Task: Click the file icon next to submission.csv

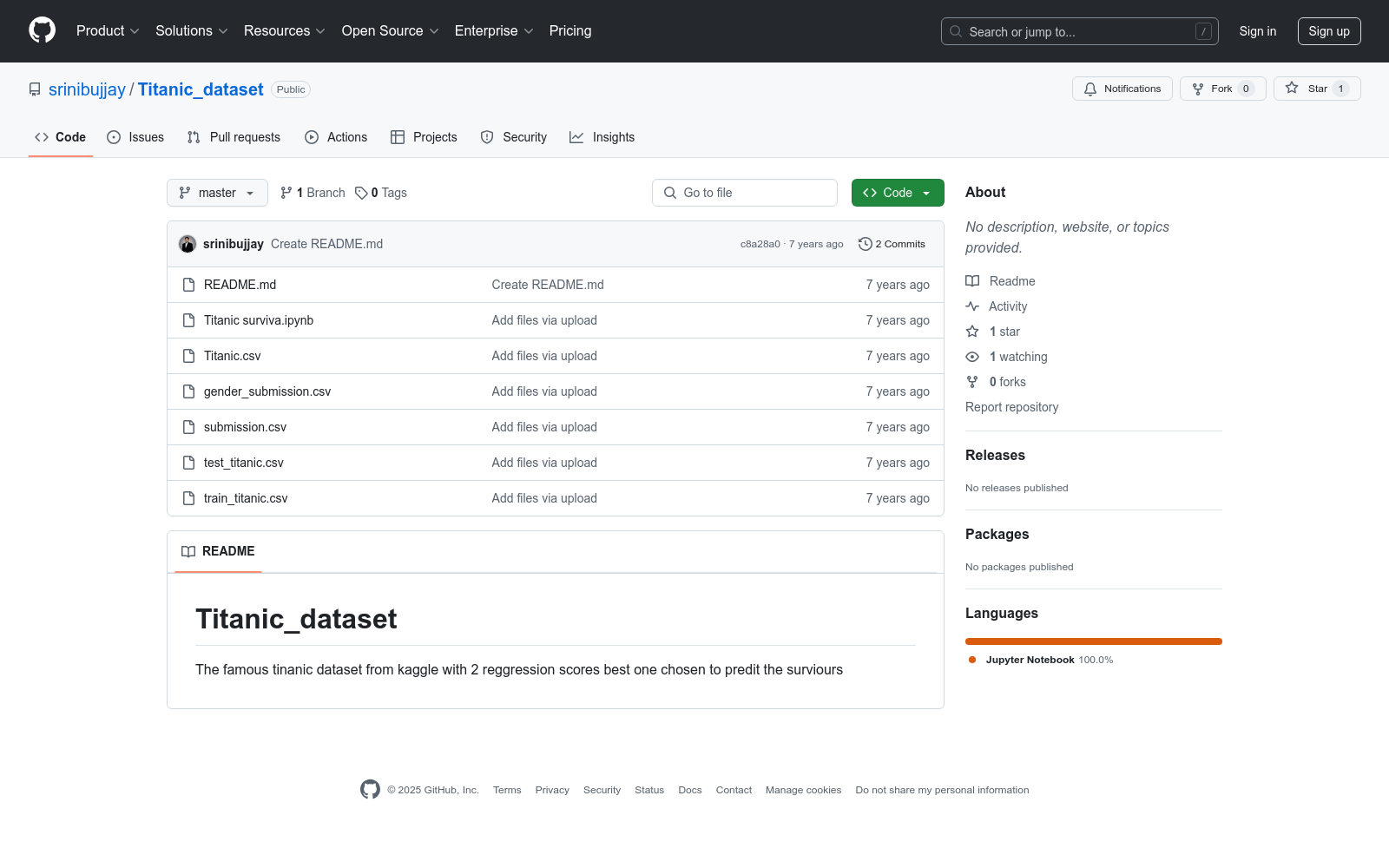Action: coord(188,427)
